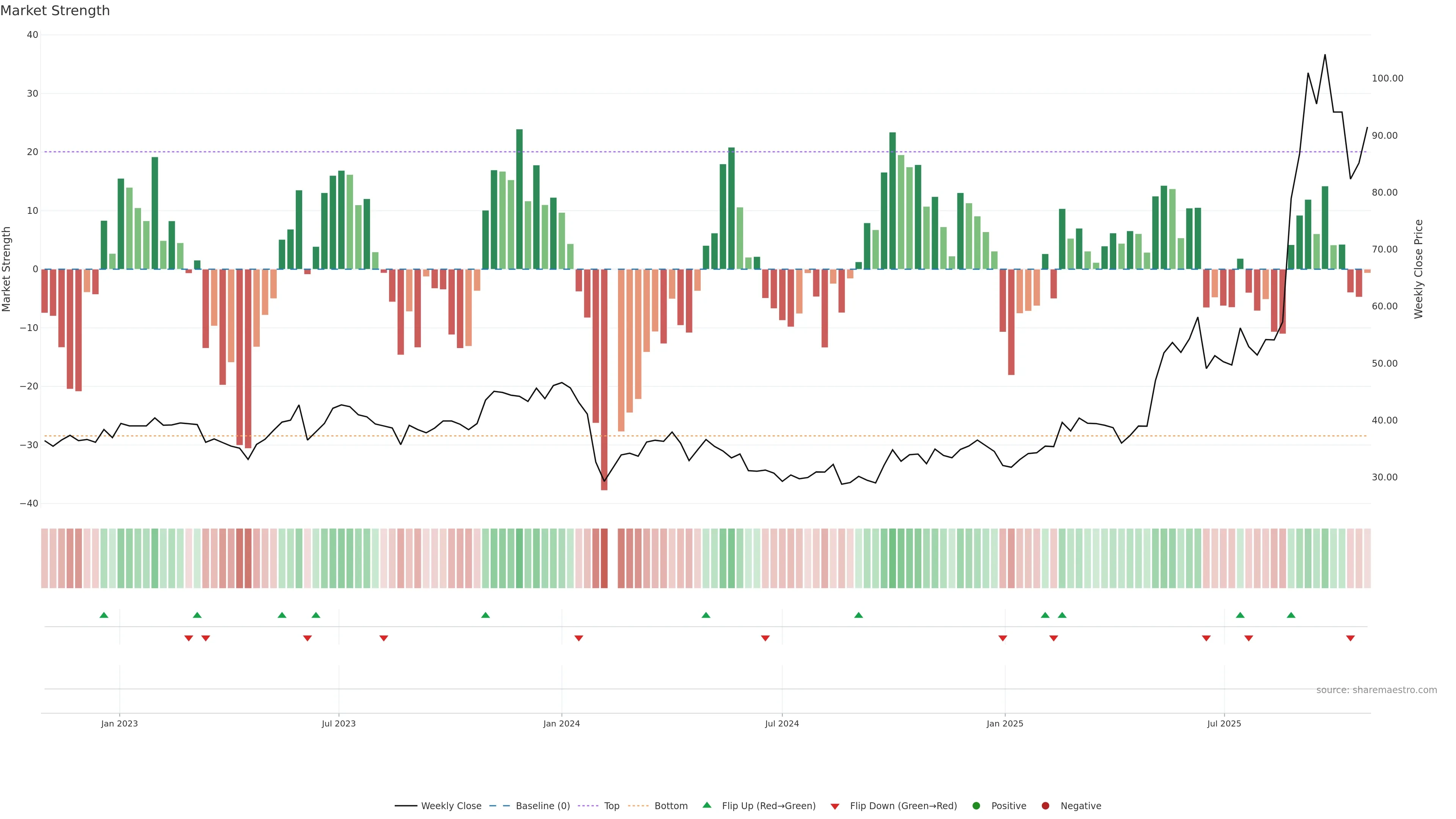The width and height of the screenshot is (1456, 819).
Task: Click the flip-up marker just before Jan 2024
Action: pyautogui.click(x=485, y=615)
